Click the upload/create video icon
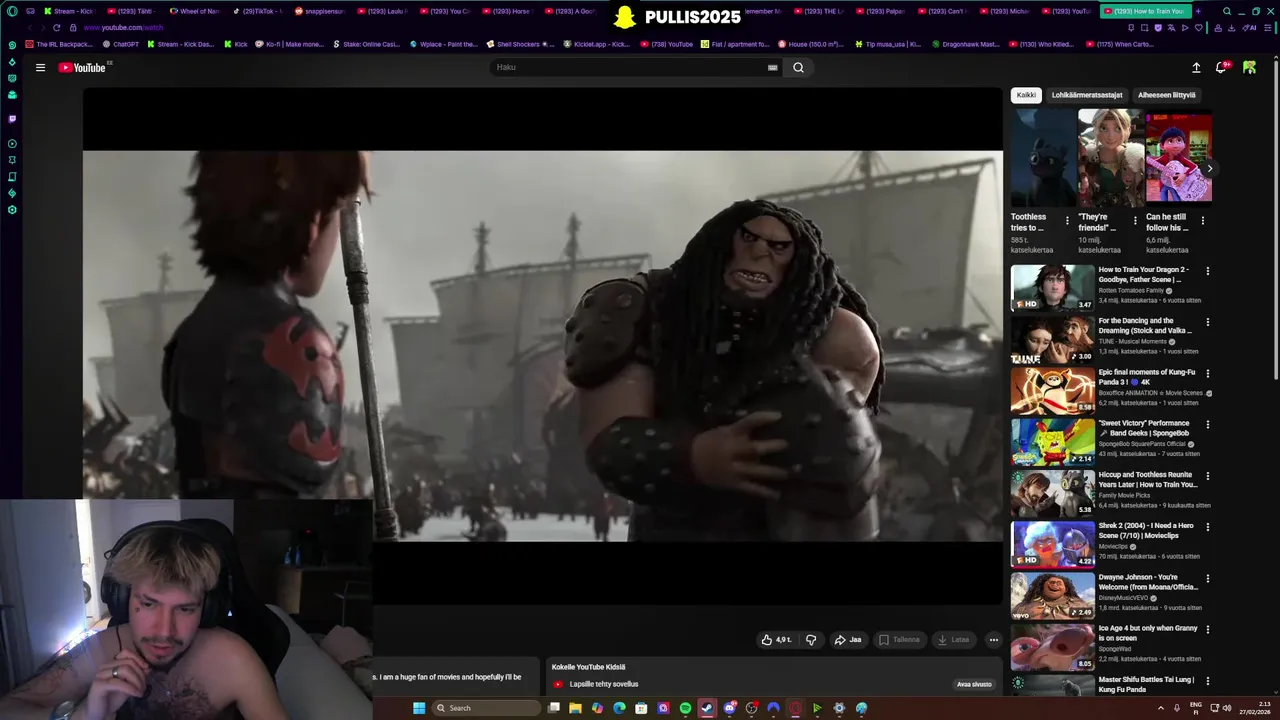Image resolution: width=1280 pixels, height=720 pixels. (x=1196, y=68)
